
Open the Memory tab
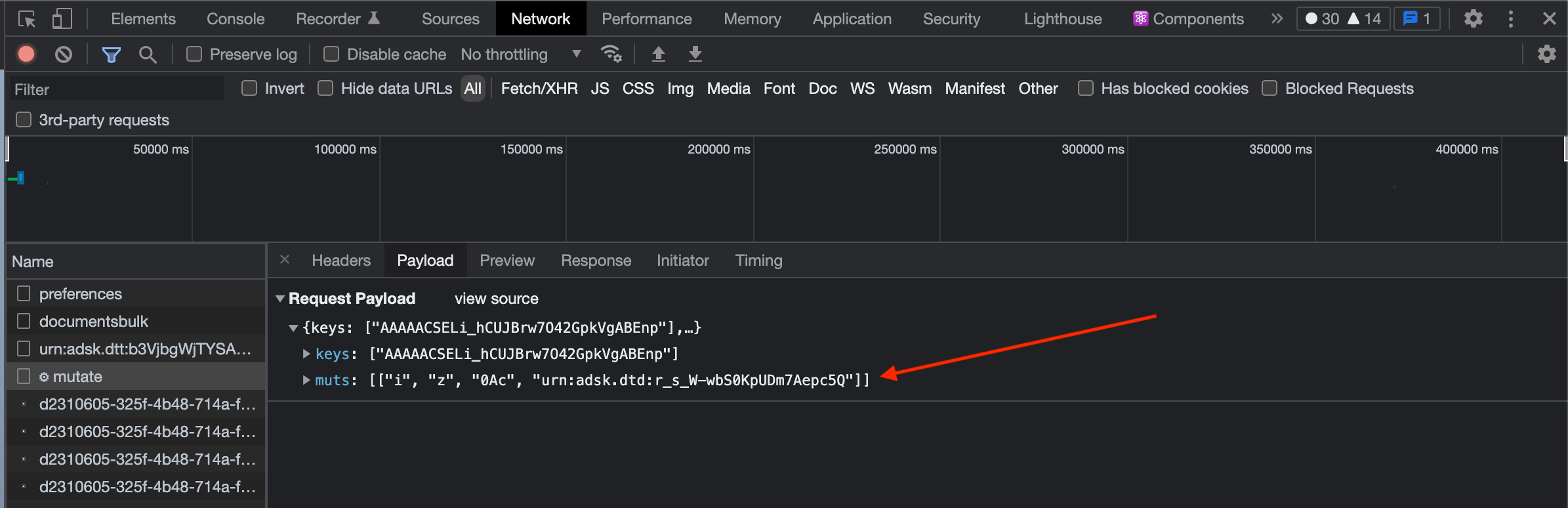coord(752,19)
